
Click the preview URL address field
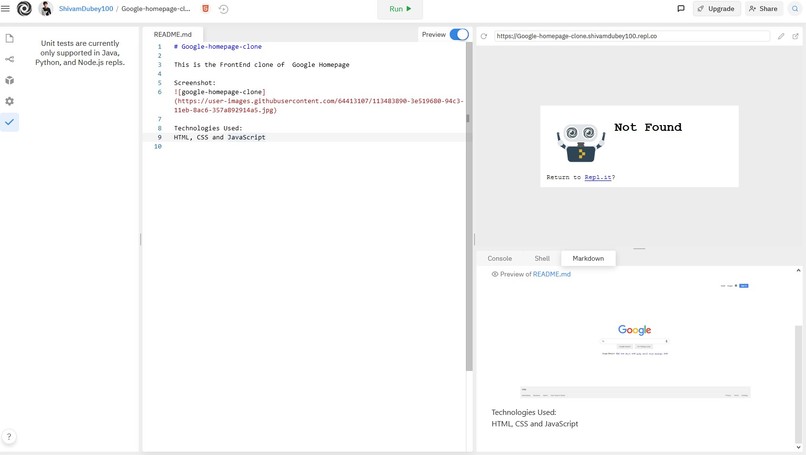click(x=632, y=36)
